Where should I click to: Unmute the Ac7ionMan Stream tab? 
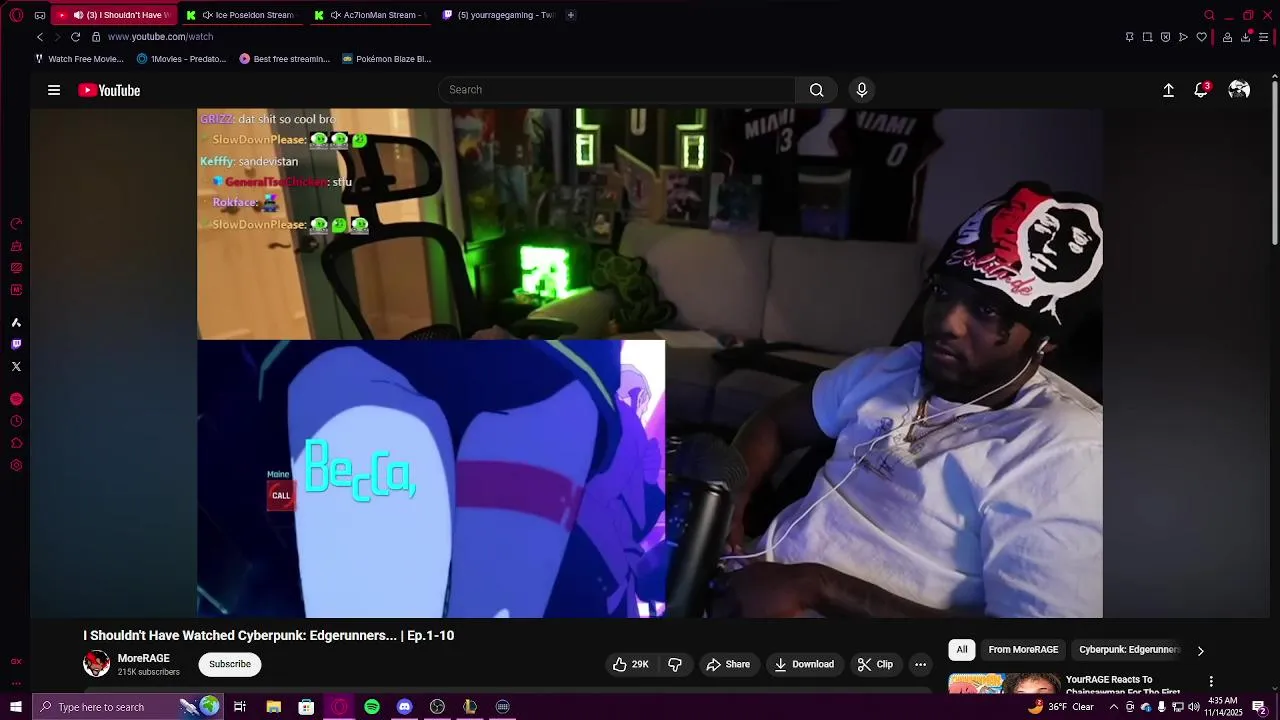click(335, 15)
